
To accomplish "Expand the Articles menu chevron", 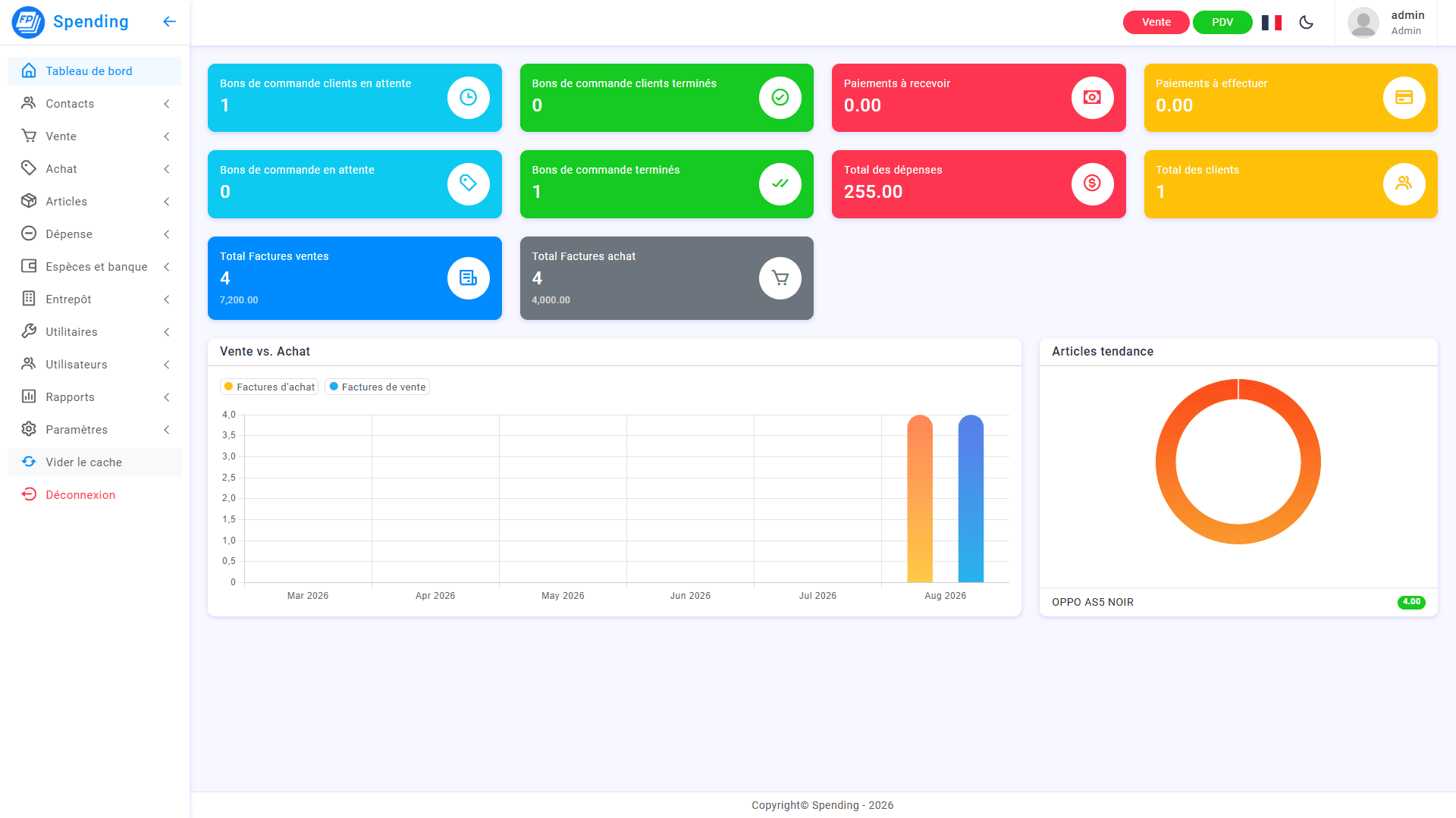I will (167, 202).
